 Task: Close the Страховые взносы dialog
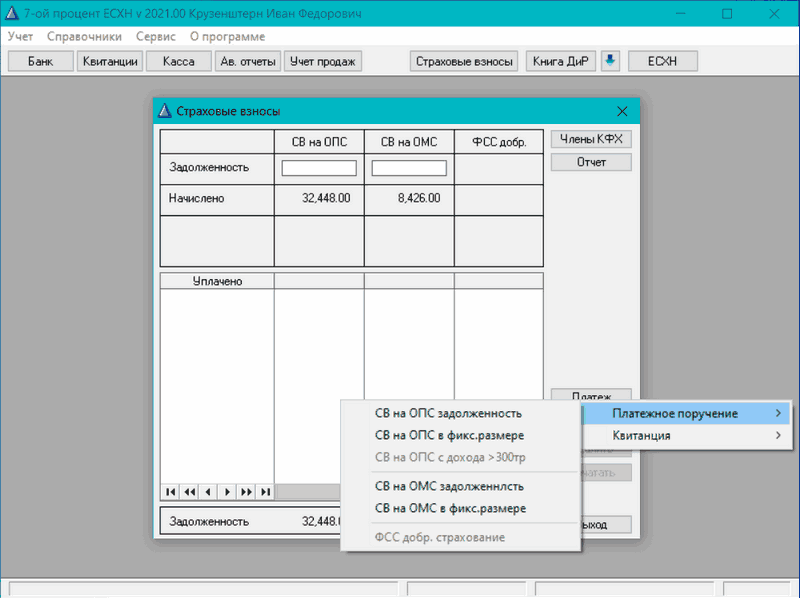(622, 111)
